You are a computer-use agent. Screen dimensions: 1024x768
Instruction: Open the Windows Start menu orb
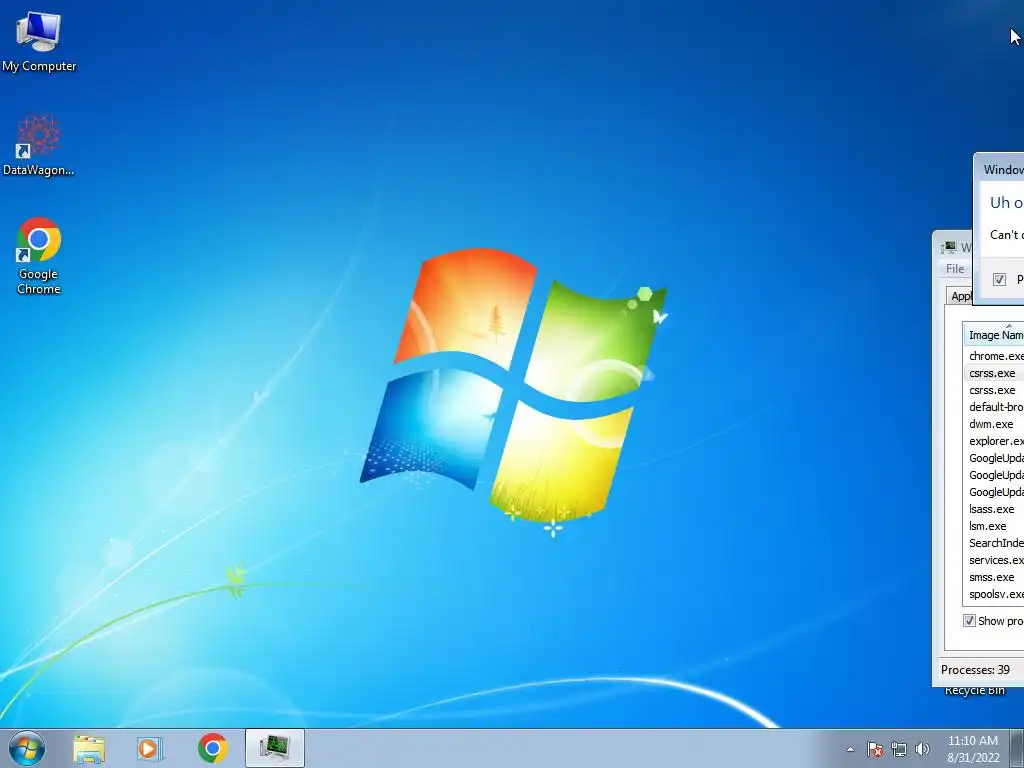(27, 748)
